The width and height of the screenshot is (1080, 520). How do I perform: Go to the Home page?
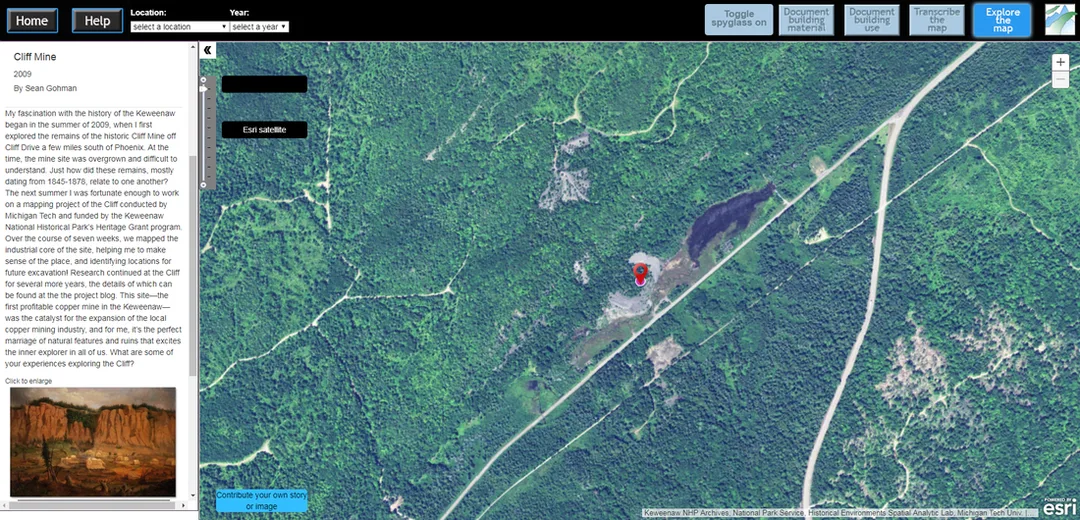(32, 21)
